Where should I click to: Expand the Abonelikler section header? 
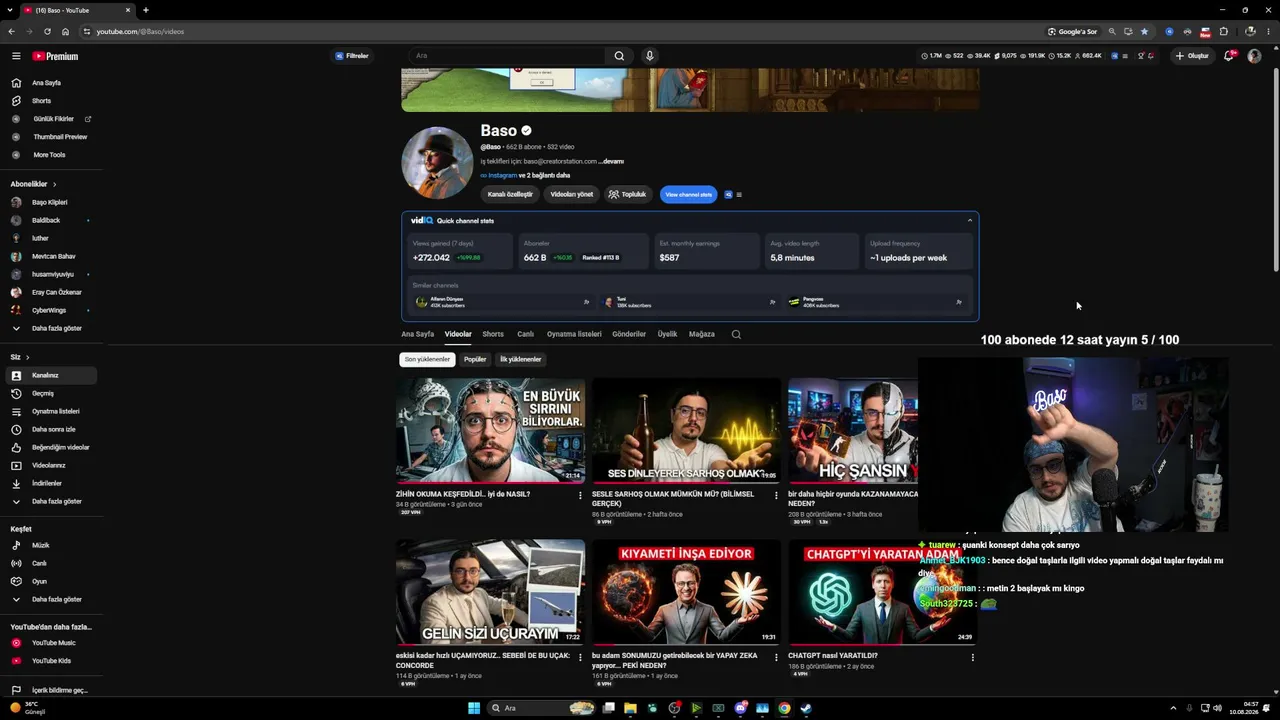click(34, 184)
